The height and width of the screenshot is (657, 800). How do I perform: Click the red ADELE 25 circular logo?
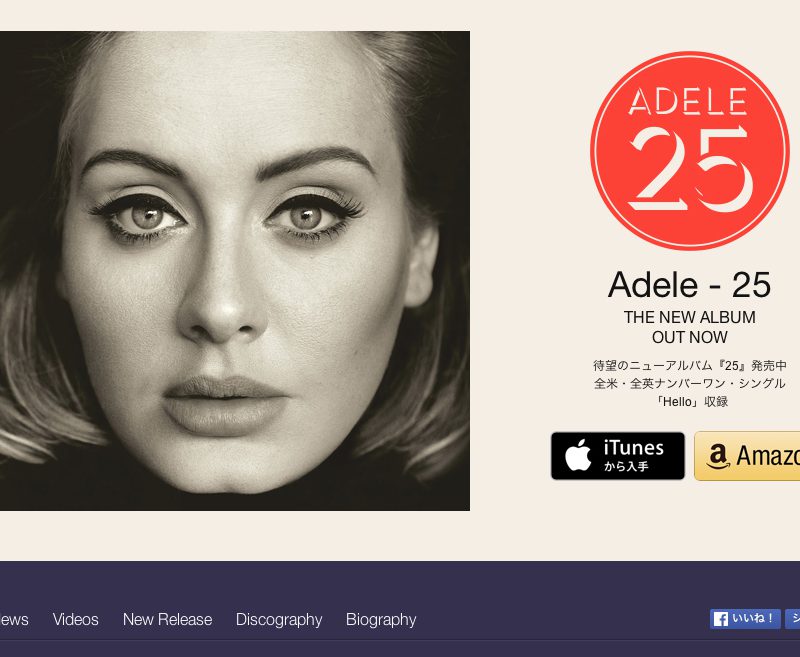point(690,151)
